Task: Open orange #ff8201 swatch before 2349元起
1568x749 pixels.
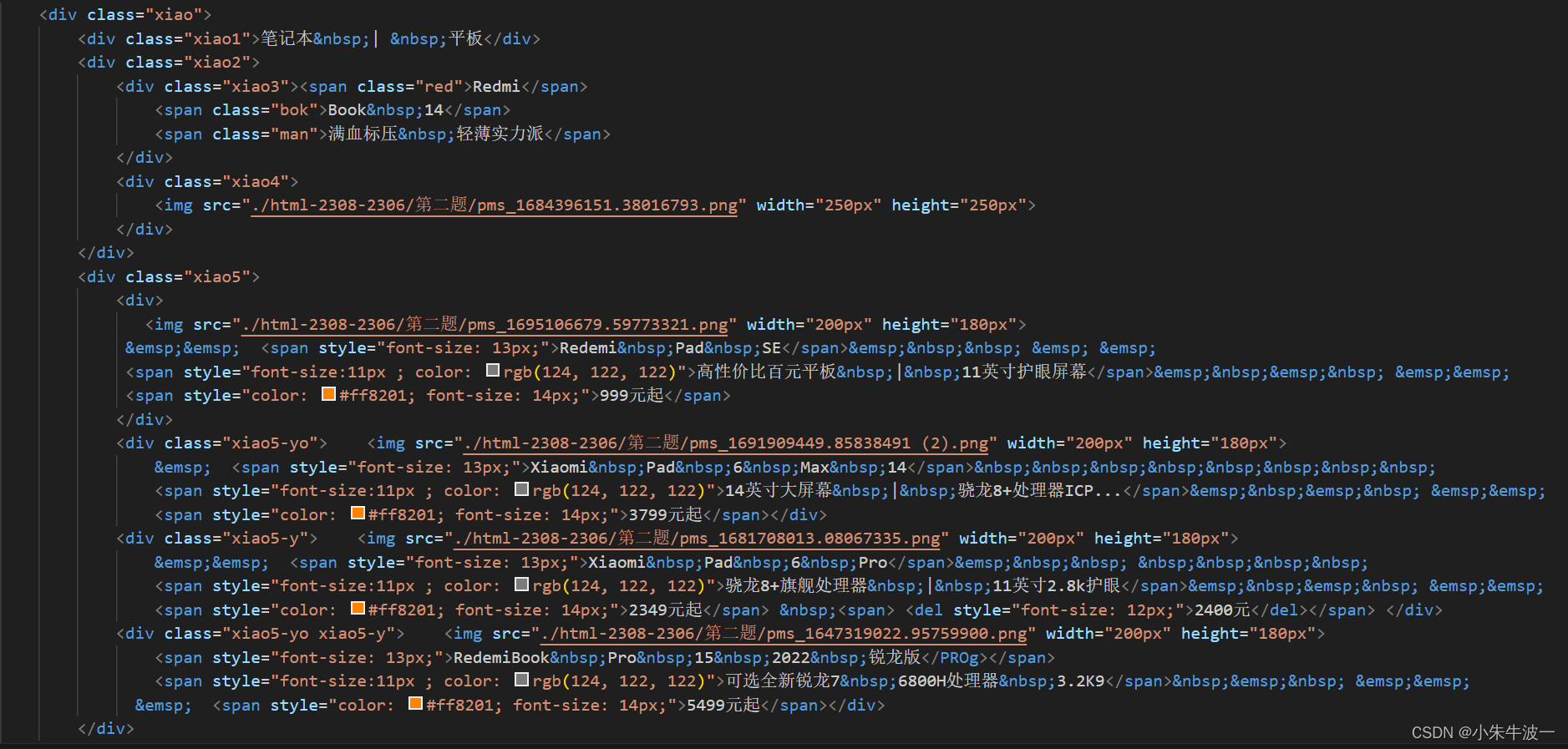Action: 358,609
